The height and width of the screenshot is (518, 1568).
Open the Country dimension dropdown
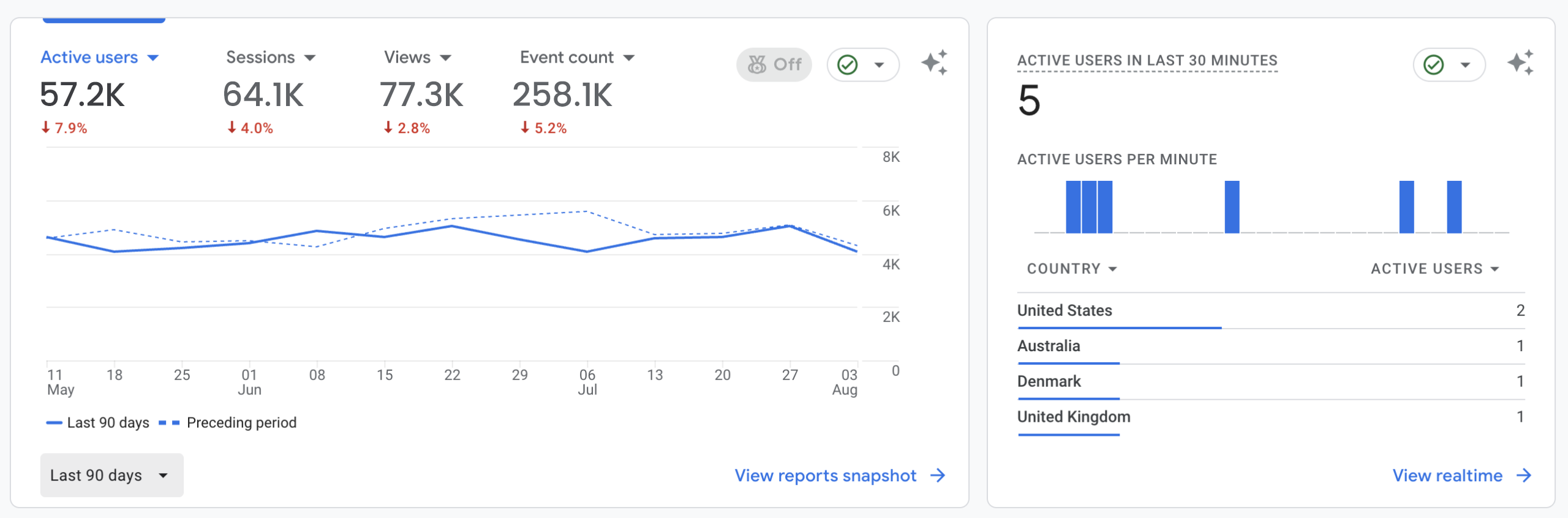point(1072,269)
